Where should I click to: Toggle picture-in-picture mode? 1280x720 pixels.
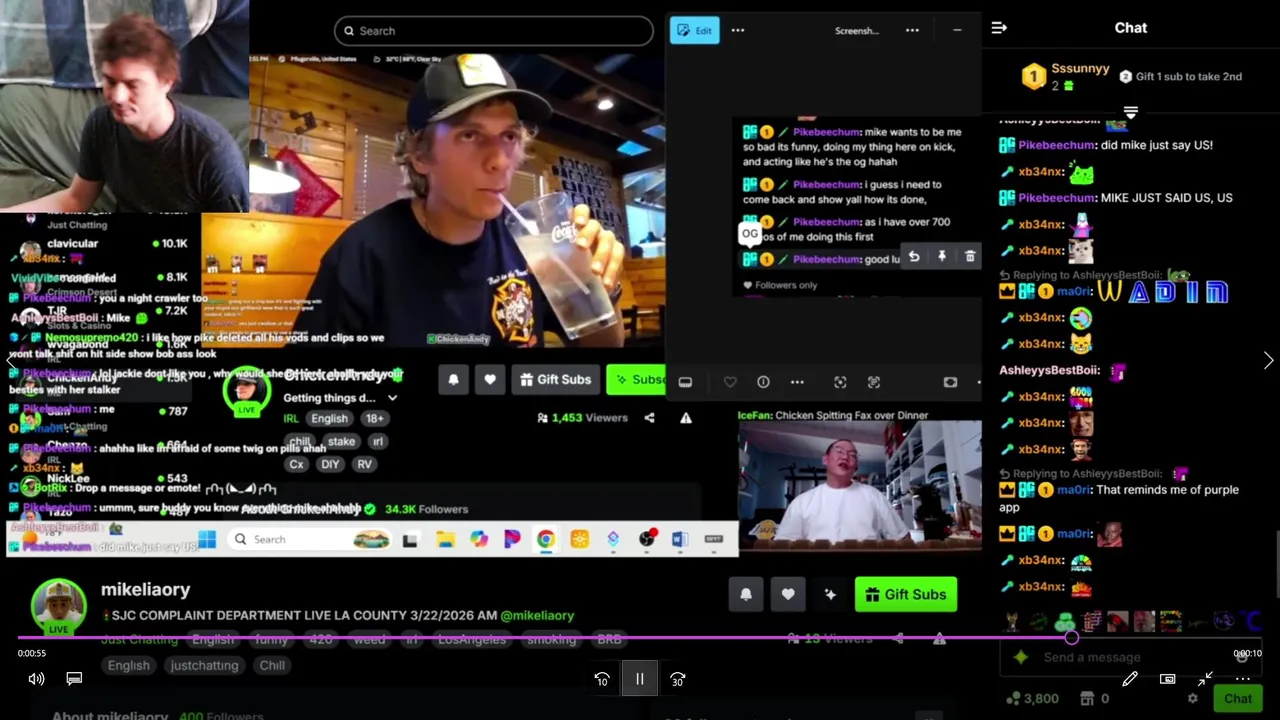1167,679
